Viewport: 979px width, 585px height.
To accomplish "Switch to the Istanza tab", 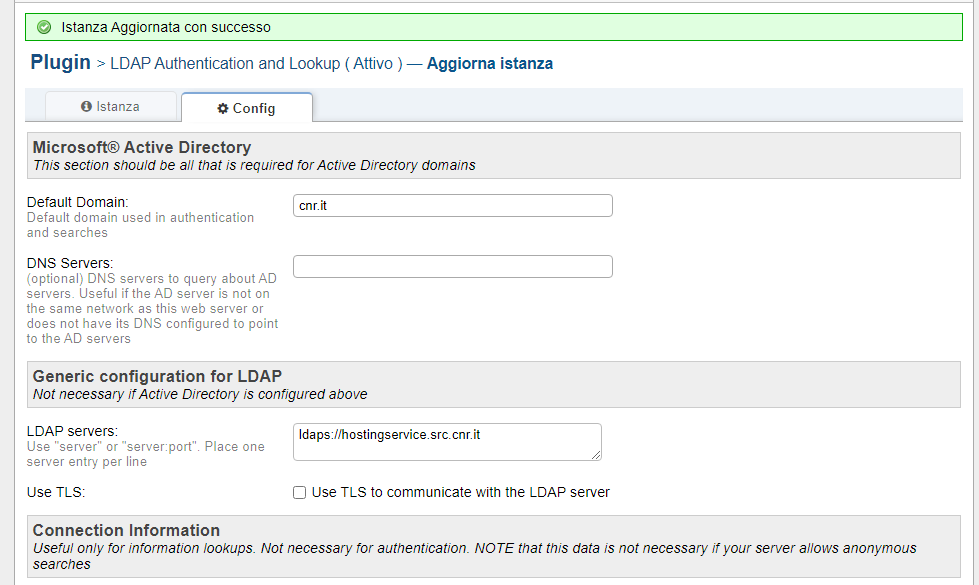I will coord(111,106).
